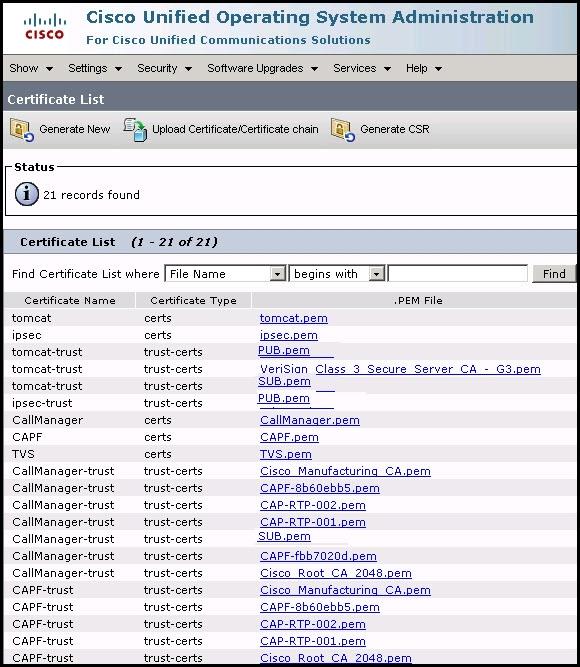This screenshot has height=667, width=580.
Task: Open the TVS.pem link
Action: [x=286, y=454]
